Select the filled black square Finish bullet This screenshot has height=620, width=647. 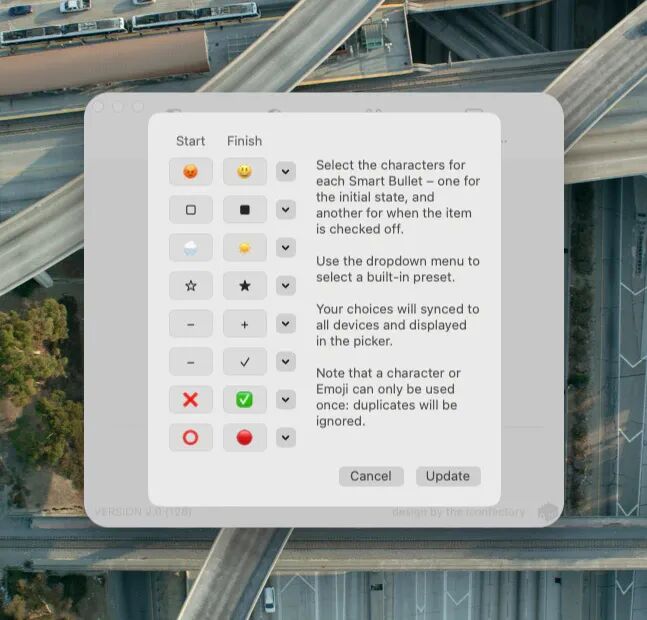pyautogui.click(x=245, y=210)
